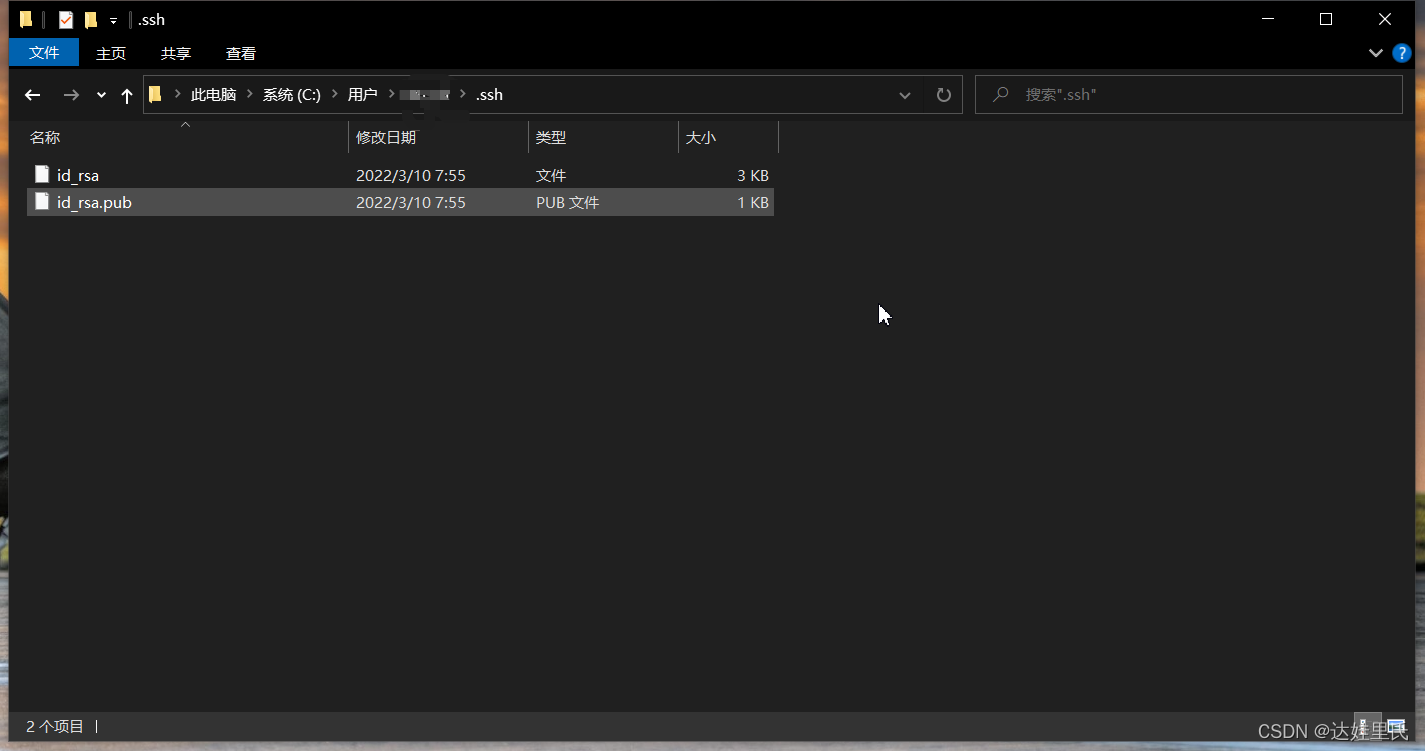The width and height of the screenshot is (1425, 751).
Task: Minimize the .ssh Explorer window
Action: point(1268,19)
